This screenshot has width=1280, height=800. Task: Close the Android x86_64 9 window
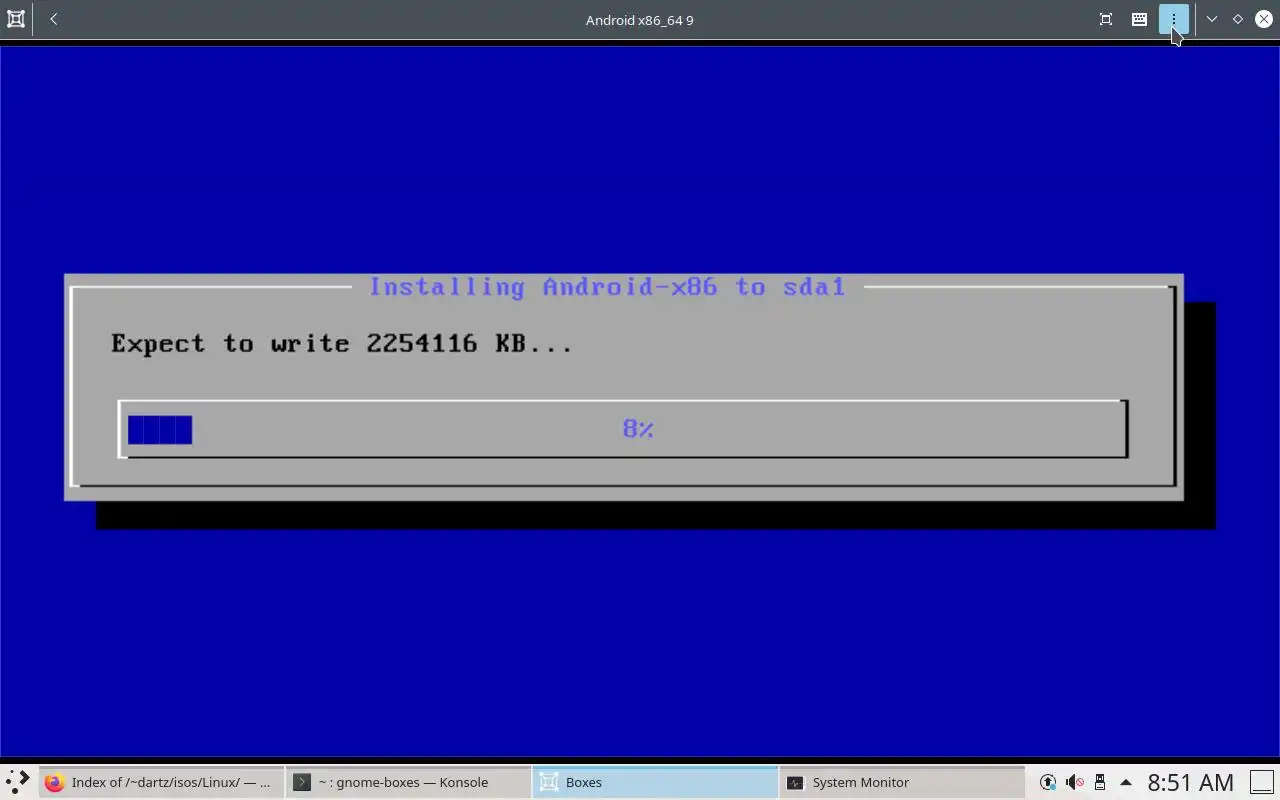(x=1264, y=19)
